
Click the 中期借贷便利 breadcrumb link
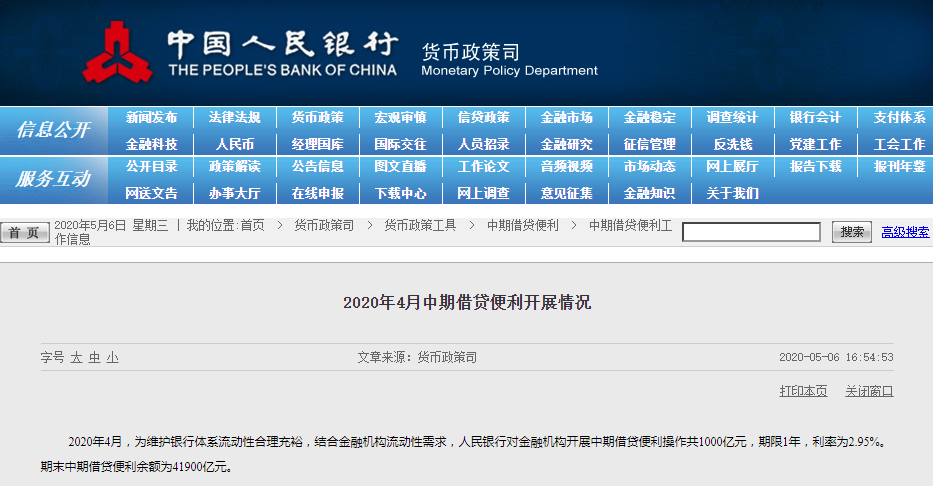pos(523,226)
